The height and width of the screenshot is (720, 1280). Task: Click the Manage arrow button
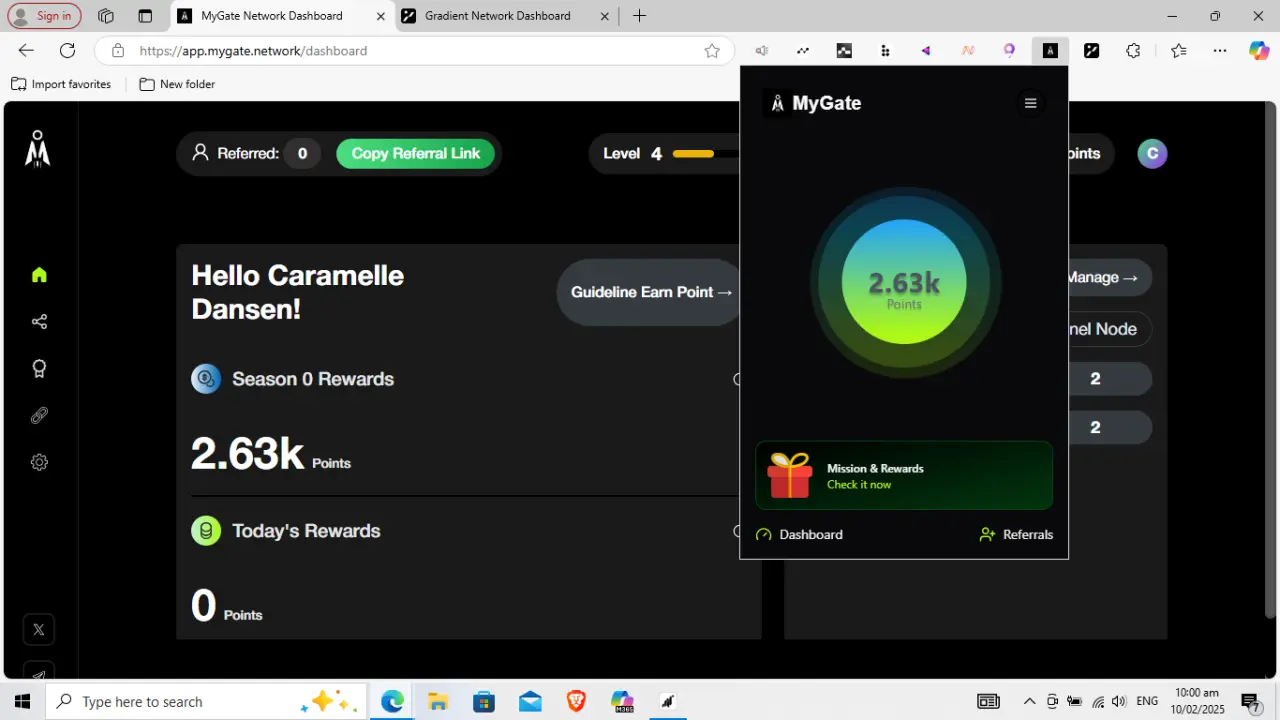pos(1102,277)
